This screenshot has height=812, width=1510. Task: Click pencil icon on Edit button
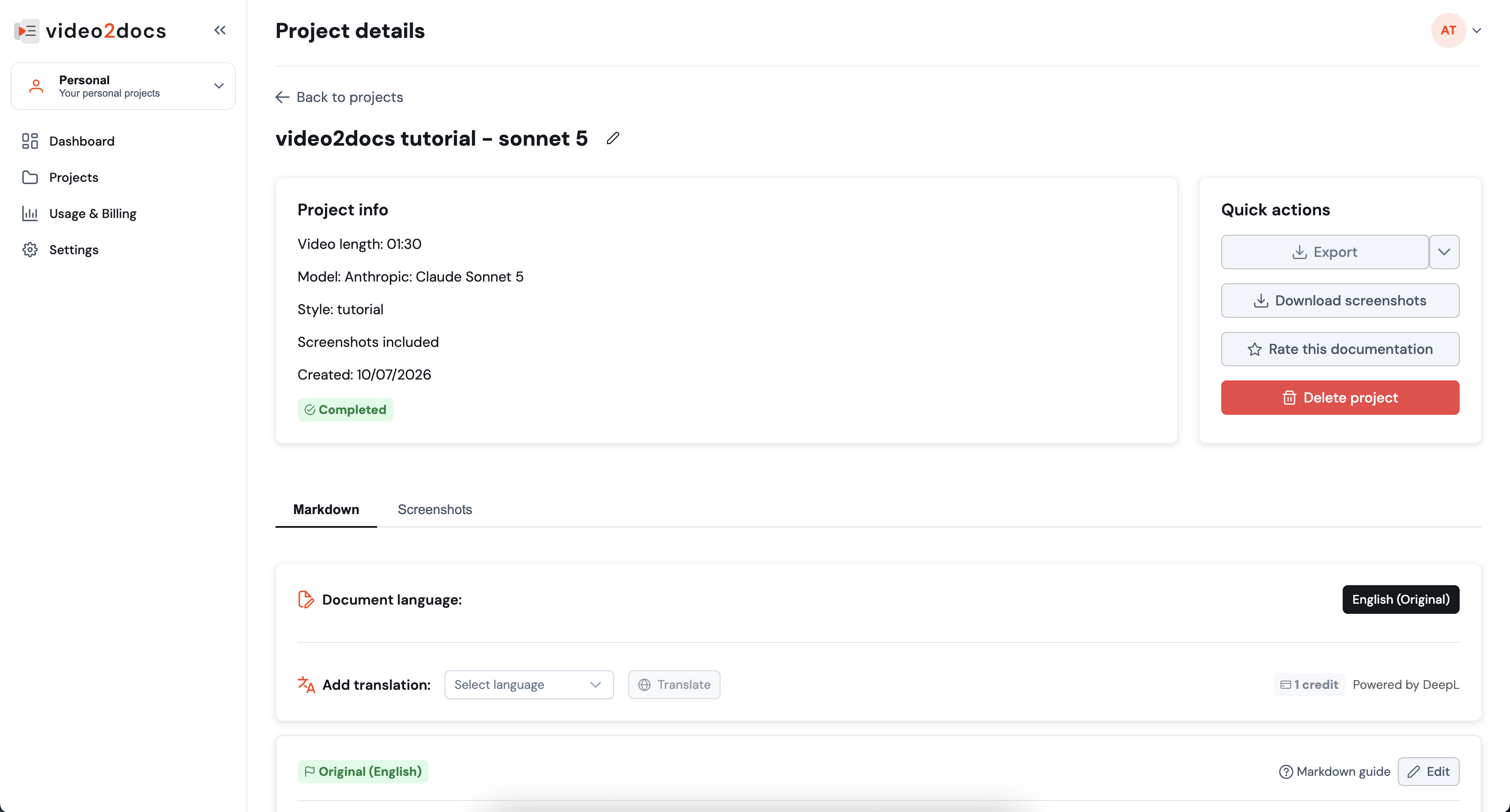tap(1414, 771)
